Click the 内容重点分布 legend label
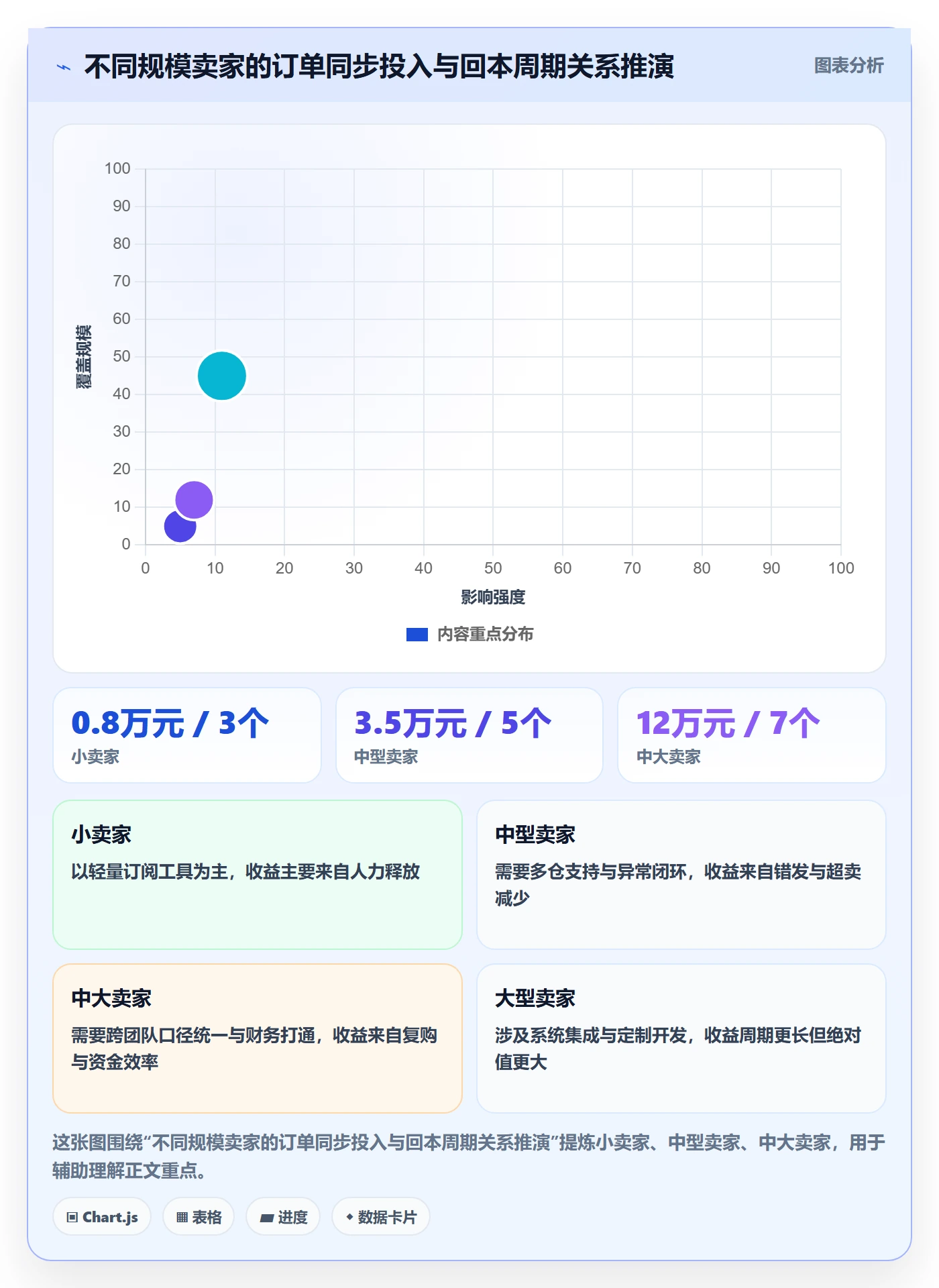 (486, 635)
